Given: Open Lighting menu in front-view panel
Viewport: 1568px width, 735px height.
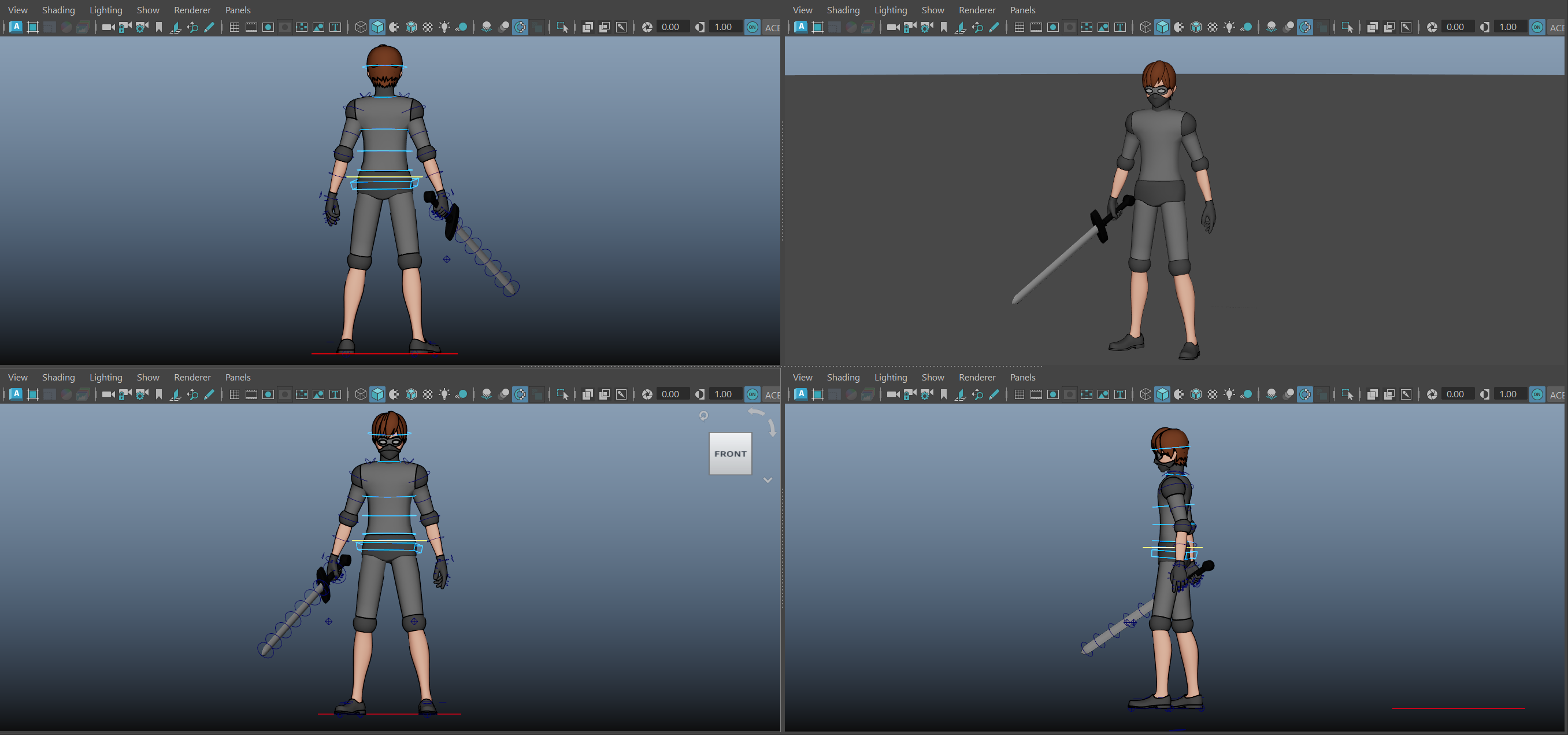Looking at the screenshot, I should (x=106, y=378).
